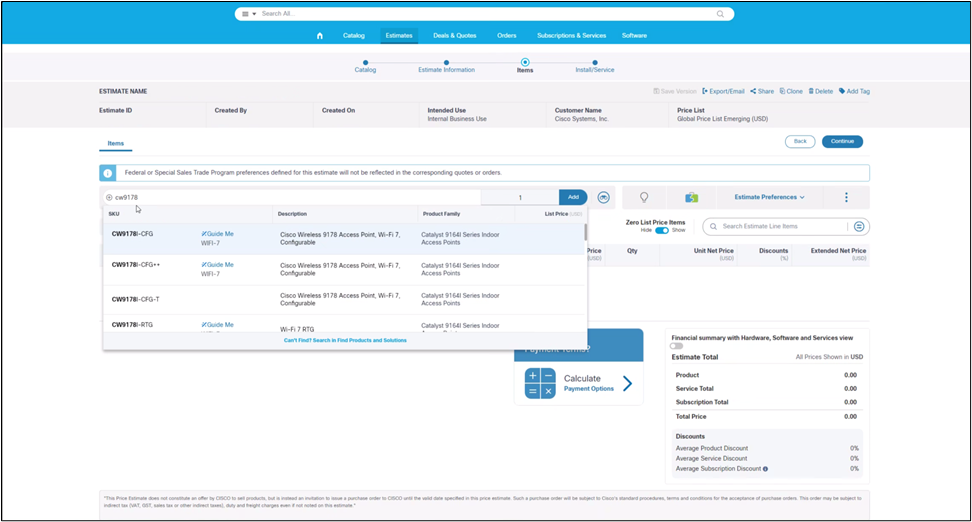
Task: Click the magnifier icon in Search All
Action: tap(720, 14)
